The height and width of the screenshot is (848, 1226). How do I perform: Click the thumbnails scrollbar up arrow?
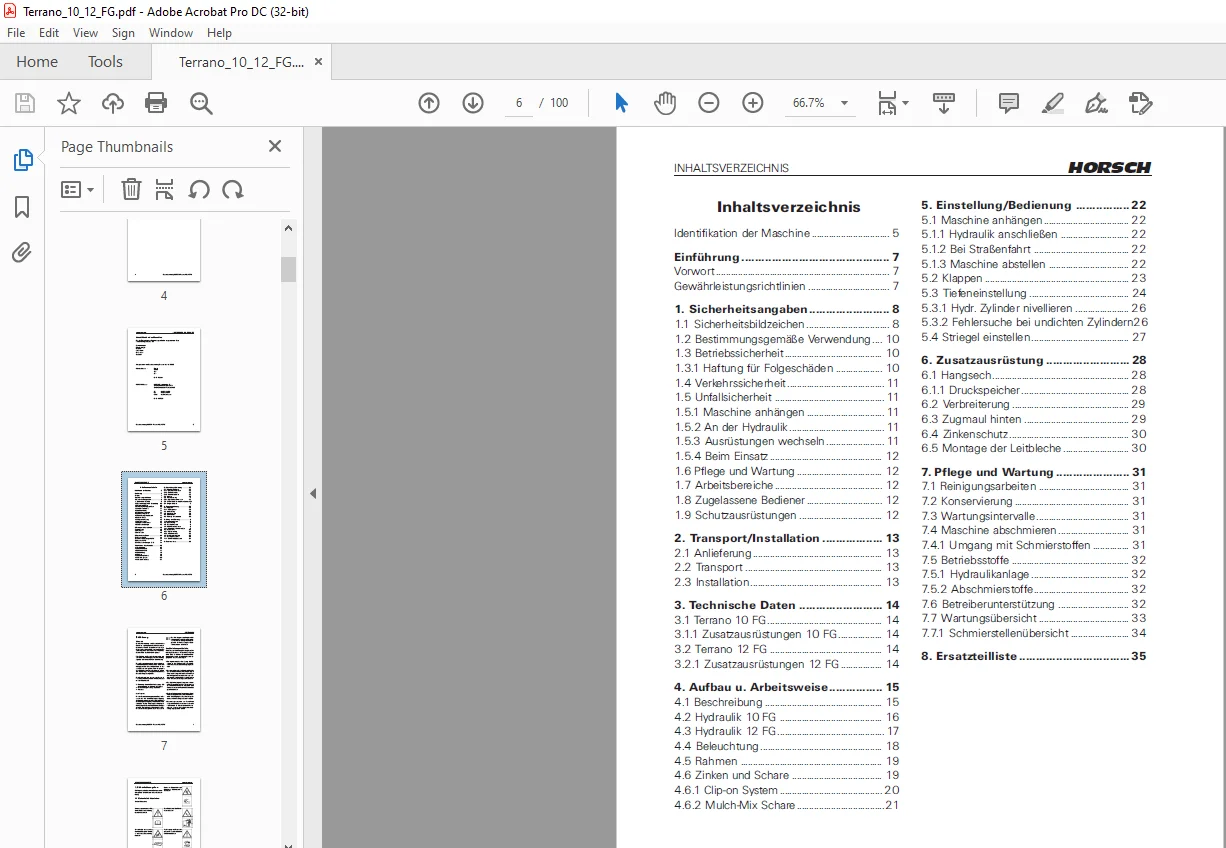(x=288, y=228)
